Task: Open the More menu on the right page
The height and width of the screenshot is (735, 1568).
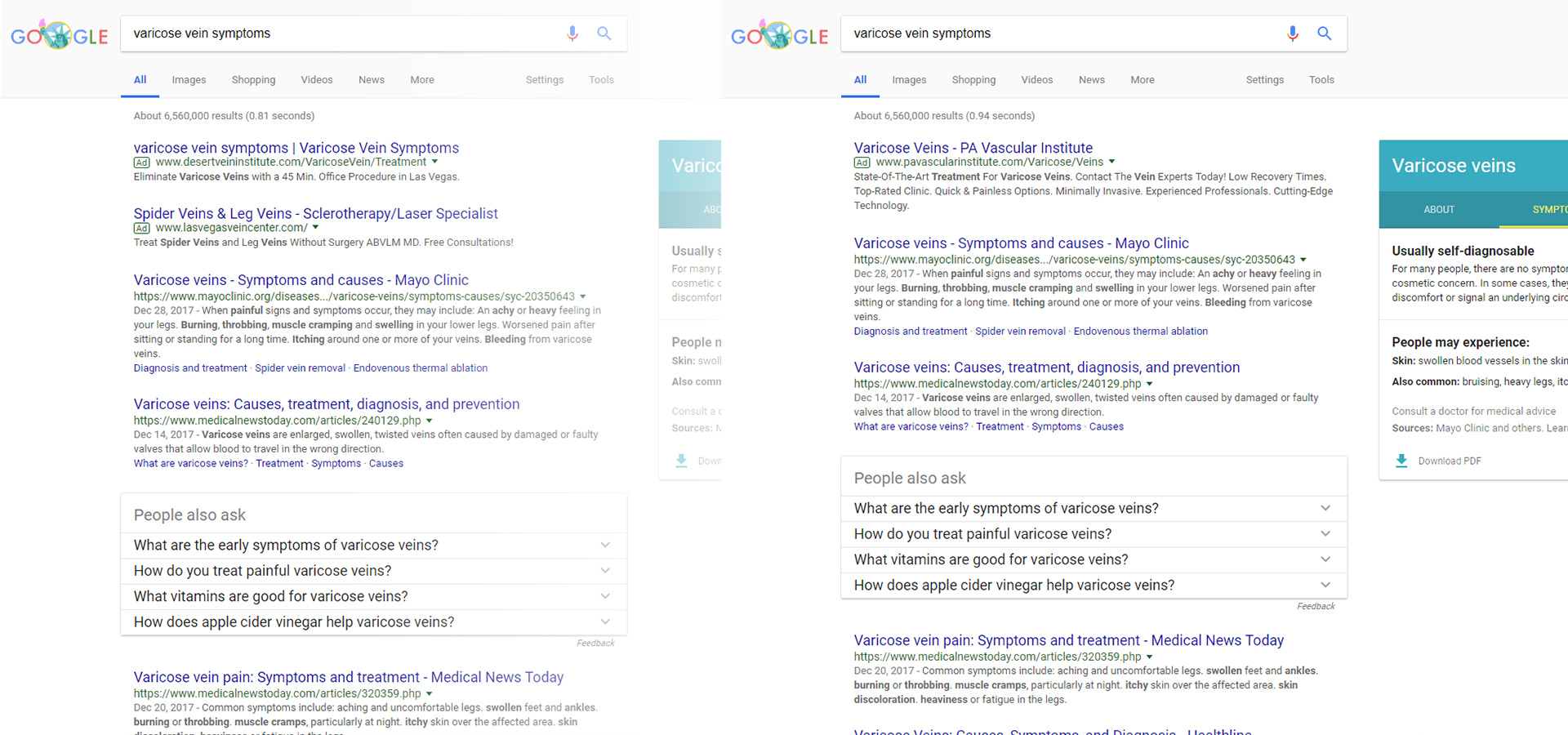Action: pos(1143,80)
